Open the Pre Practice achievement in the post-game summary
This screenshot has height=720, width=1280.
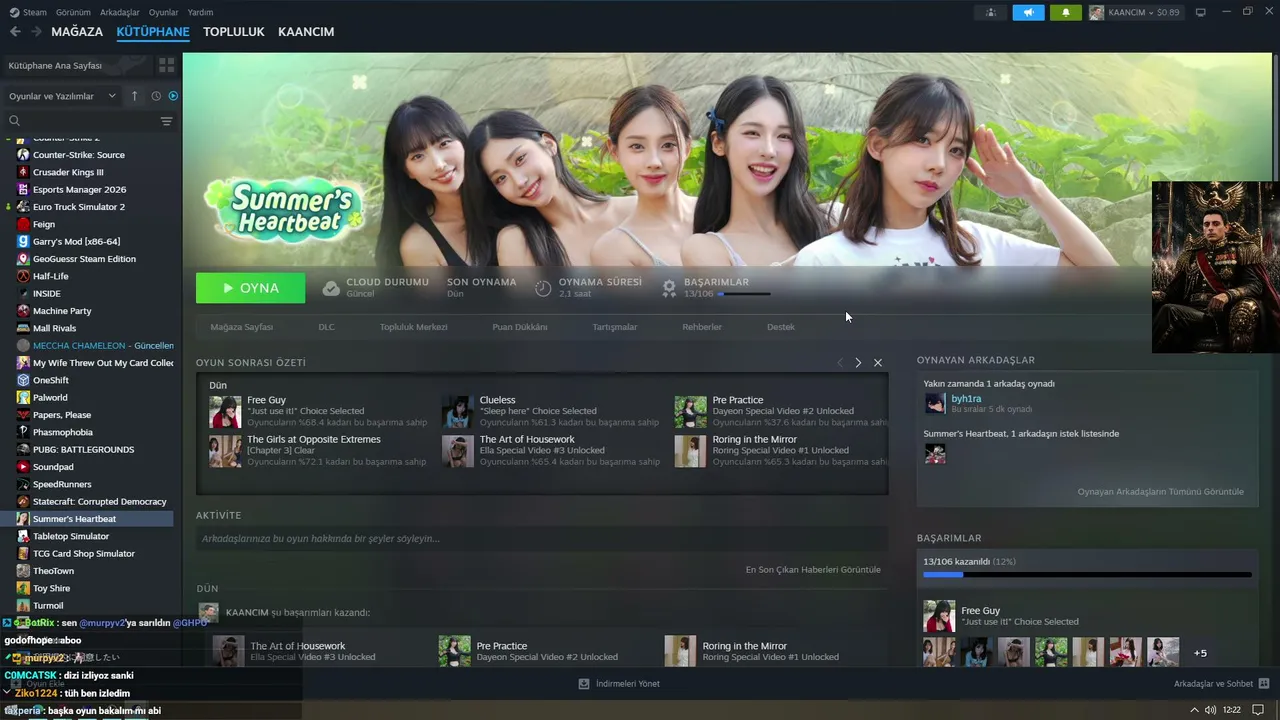tap(690, 411)
